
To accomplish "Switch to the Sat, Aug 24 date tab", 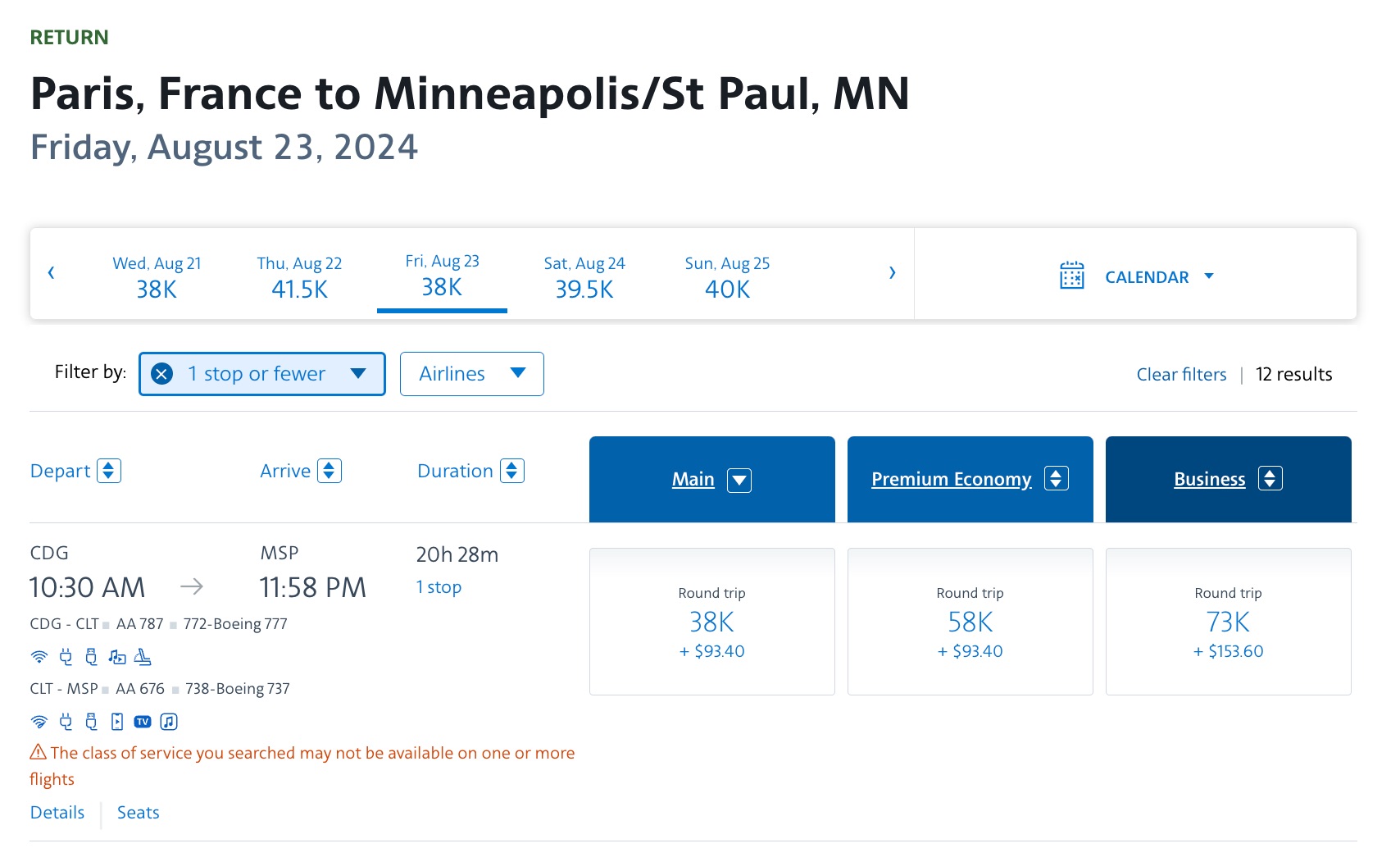I will 584,276.
